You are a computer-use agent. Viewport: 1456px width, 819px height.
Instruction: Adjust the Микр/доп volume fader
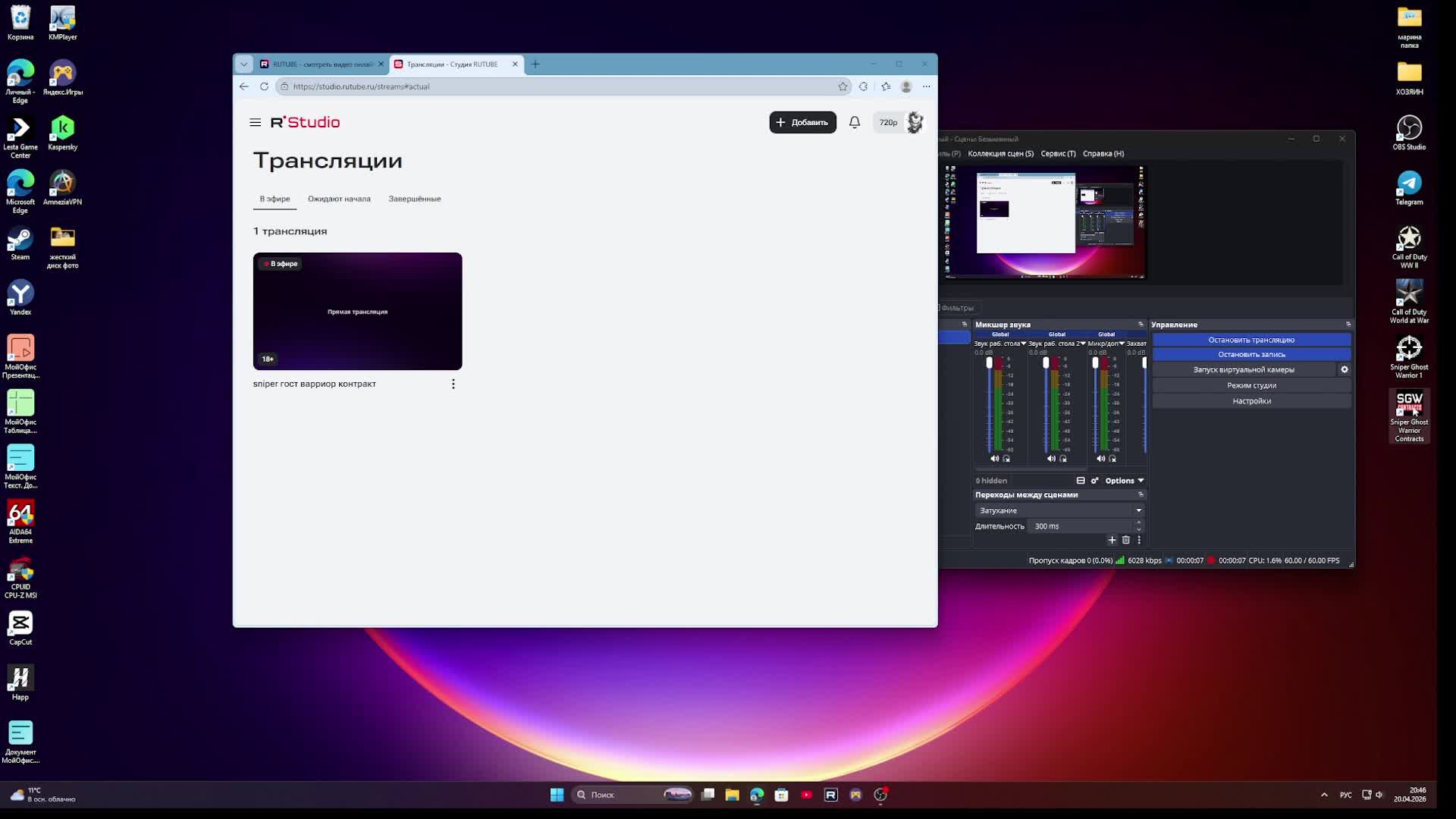[1095, 364]
